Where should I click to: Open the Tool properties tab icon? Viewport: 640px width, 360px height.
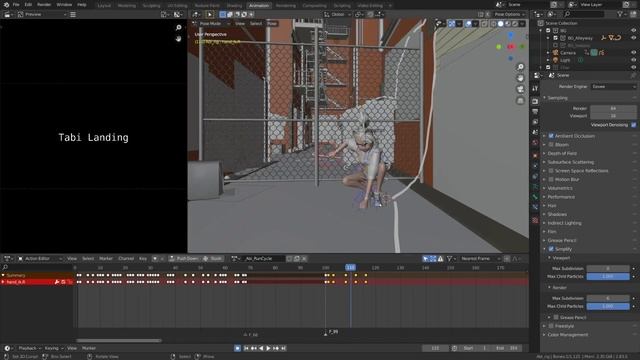535,88
